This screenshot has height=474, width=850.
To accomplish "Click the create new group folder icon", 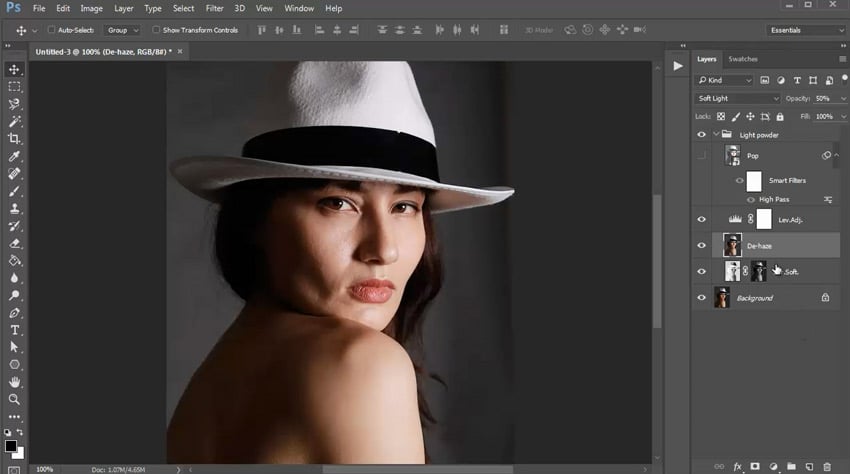I will pos(791,466).
